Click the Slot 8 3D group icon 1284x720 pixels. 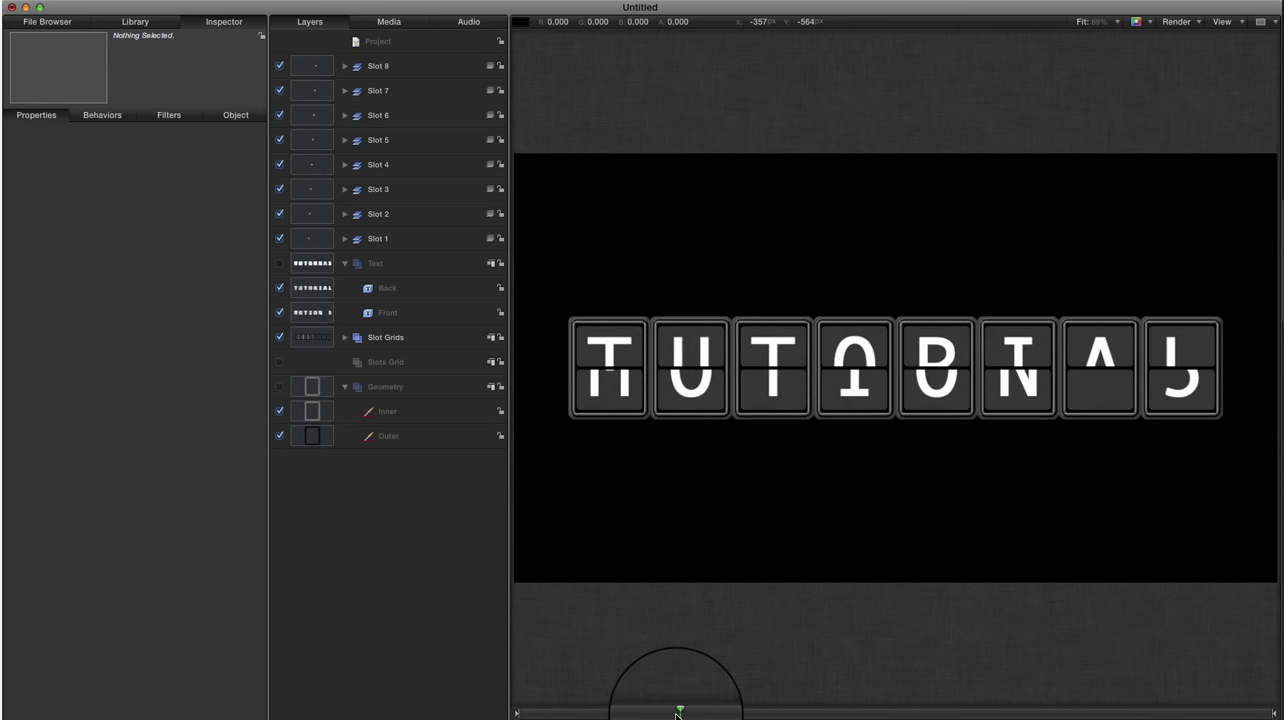357,66
